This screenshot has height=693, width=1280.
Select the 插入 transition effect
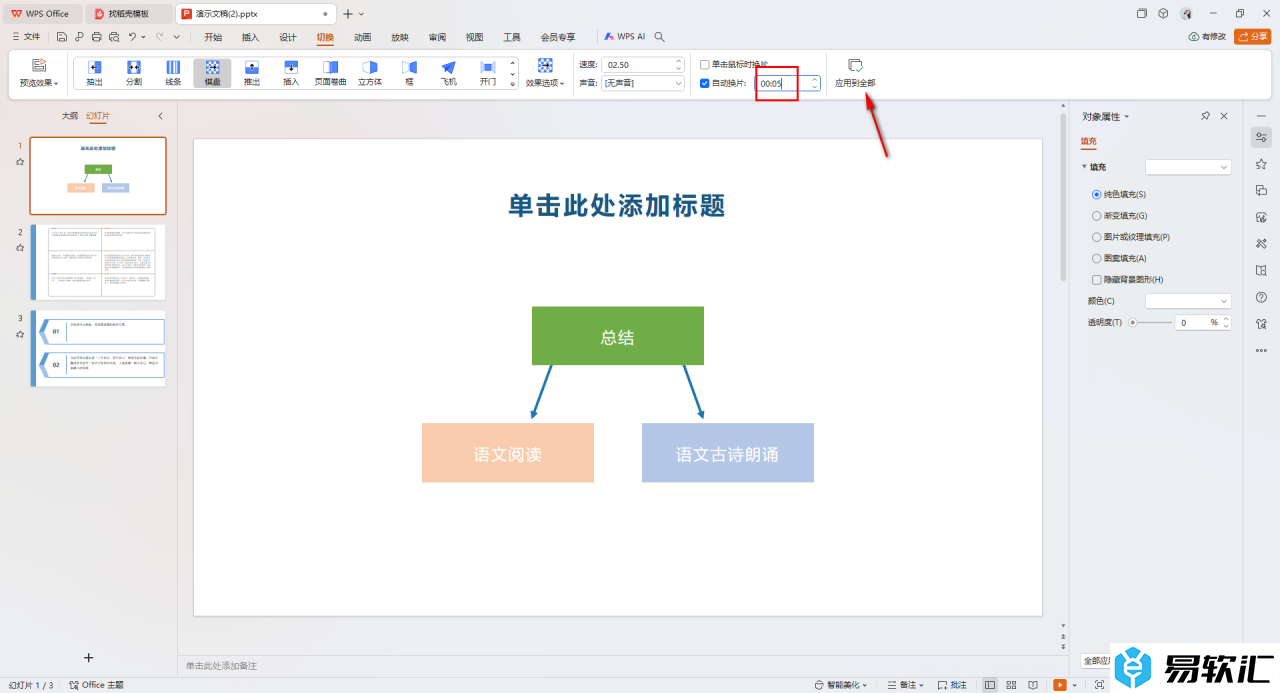click(x=291, y=73)
